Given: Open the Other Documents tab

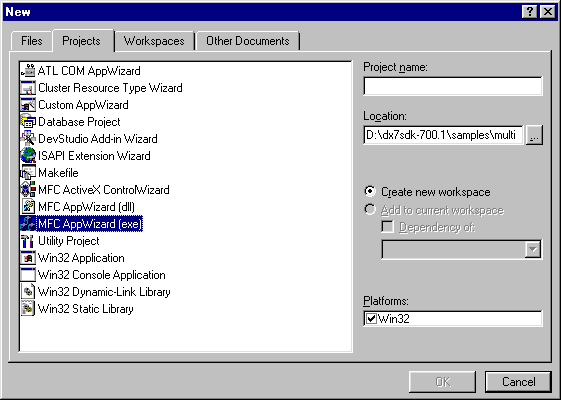Looking at the screenshot, I should tap(248, 41).
